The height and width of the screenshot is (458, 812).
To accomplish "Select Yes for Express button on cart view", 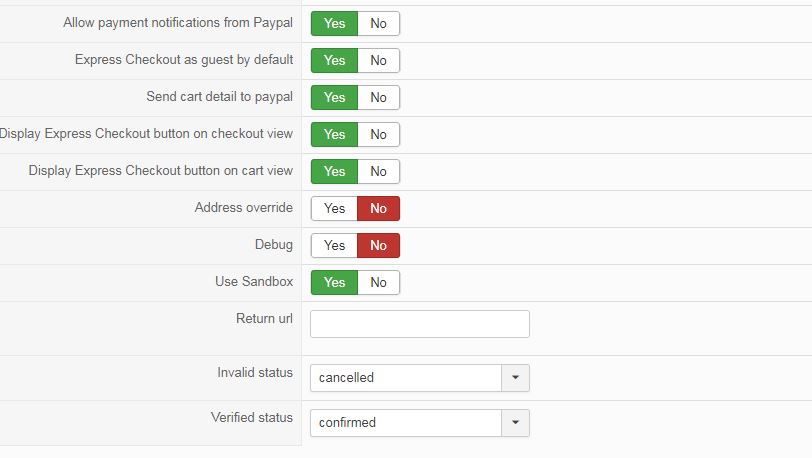I will 334,171.
